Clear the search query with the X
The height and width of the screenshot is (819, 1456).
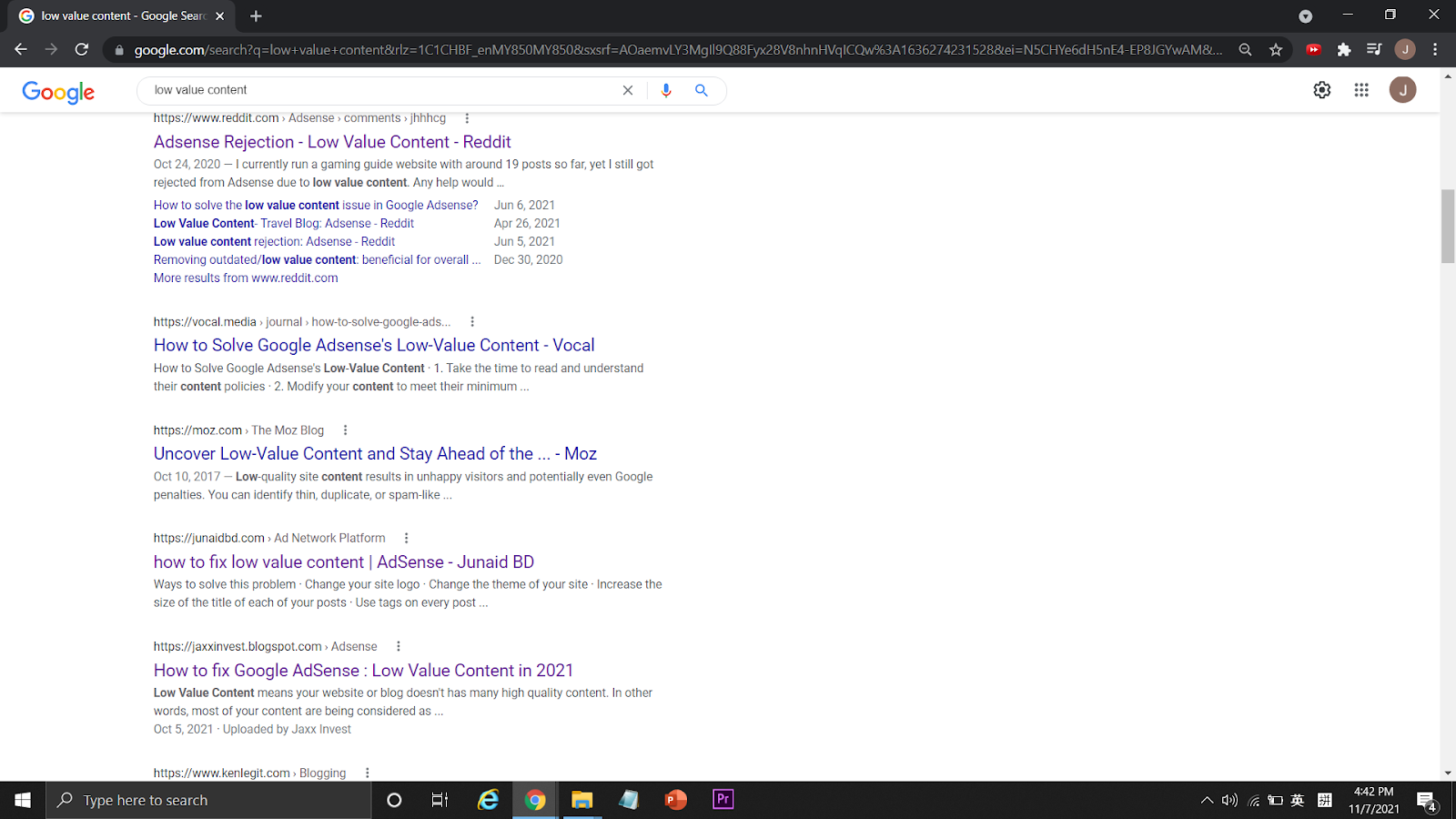628,90
